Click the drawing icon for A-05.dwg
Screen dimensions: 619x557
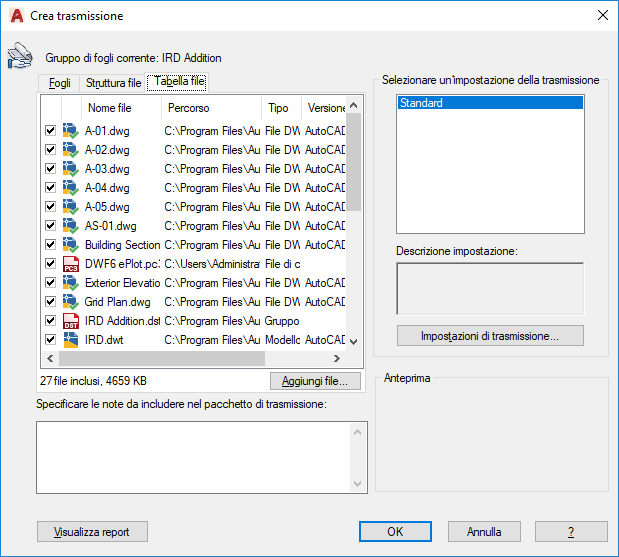coord(71,206)
